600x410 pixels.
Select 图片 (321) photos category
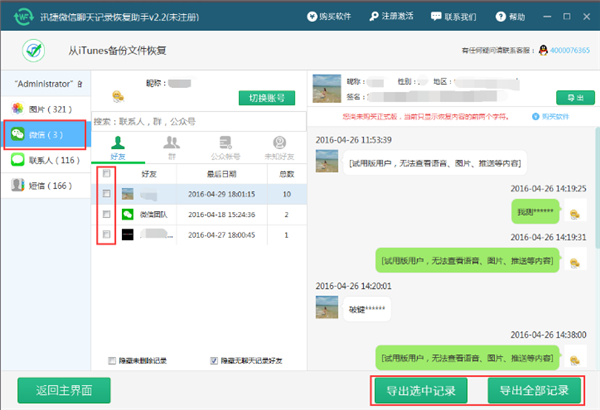tap(46, 109)
